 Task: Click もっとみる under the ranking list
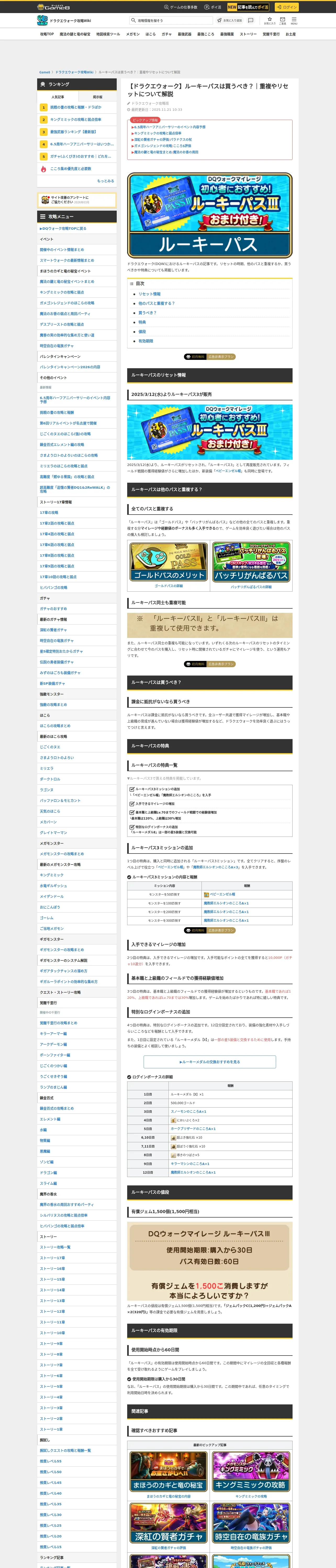105,181
